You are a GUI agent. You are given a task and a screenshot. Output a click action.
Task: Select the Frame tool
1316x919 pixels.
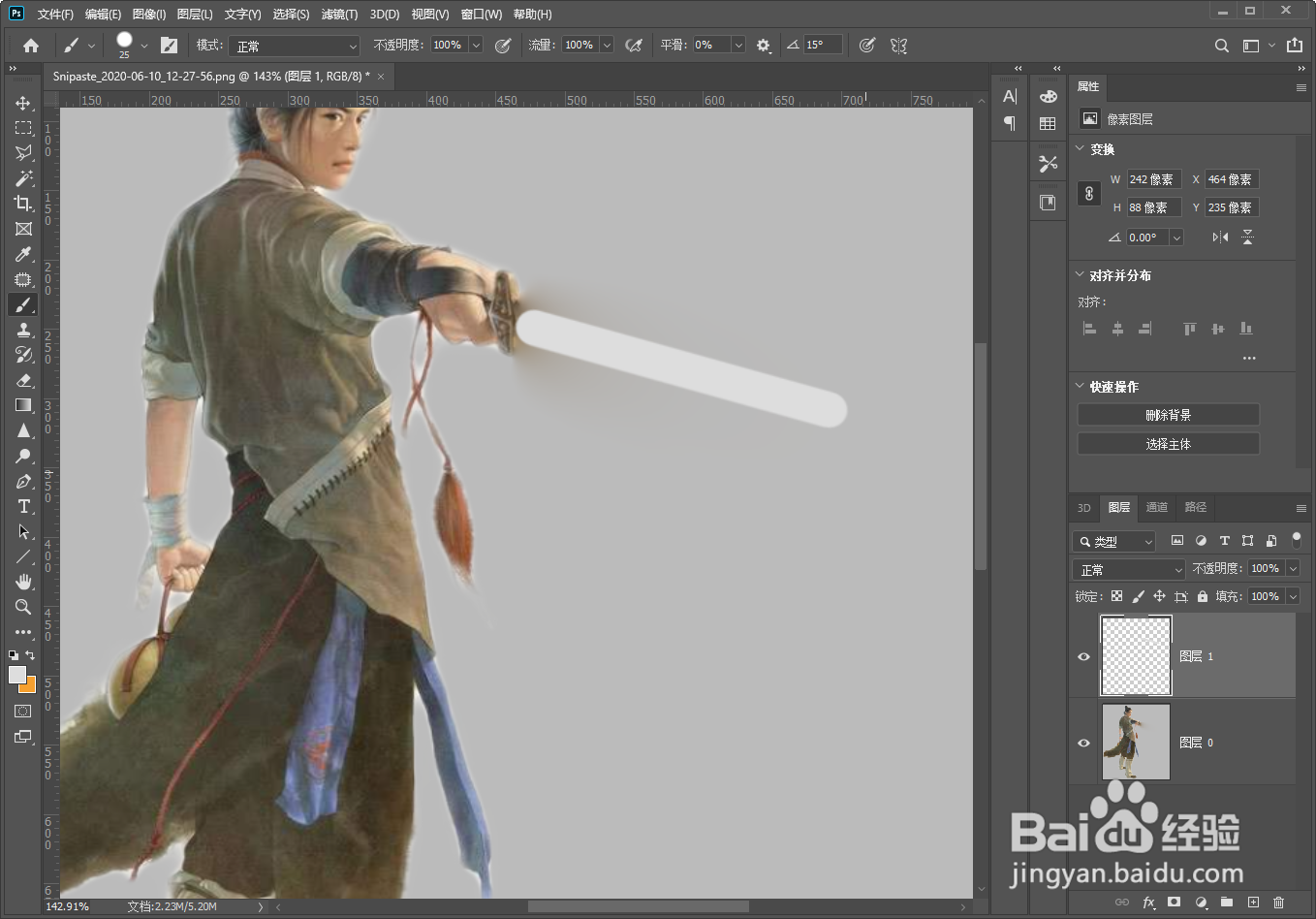[x=23, y=229]
